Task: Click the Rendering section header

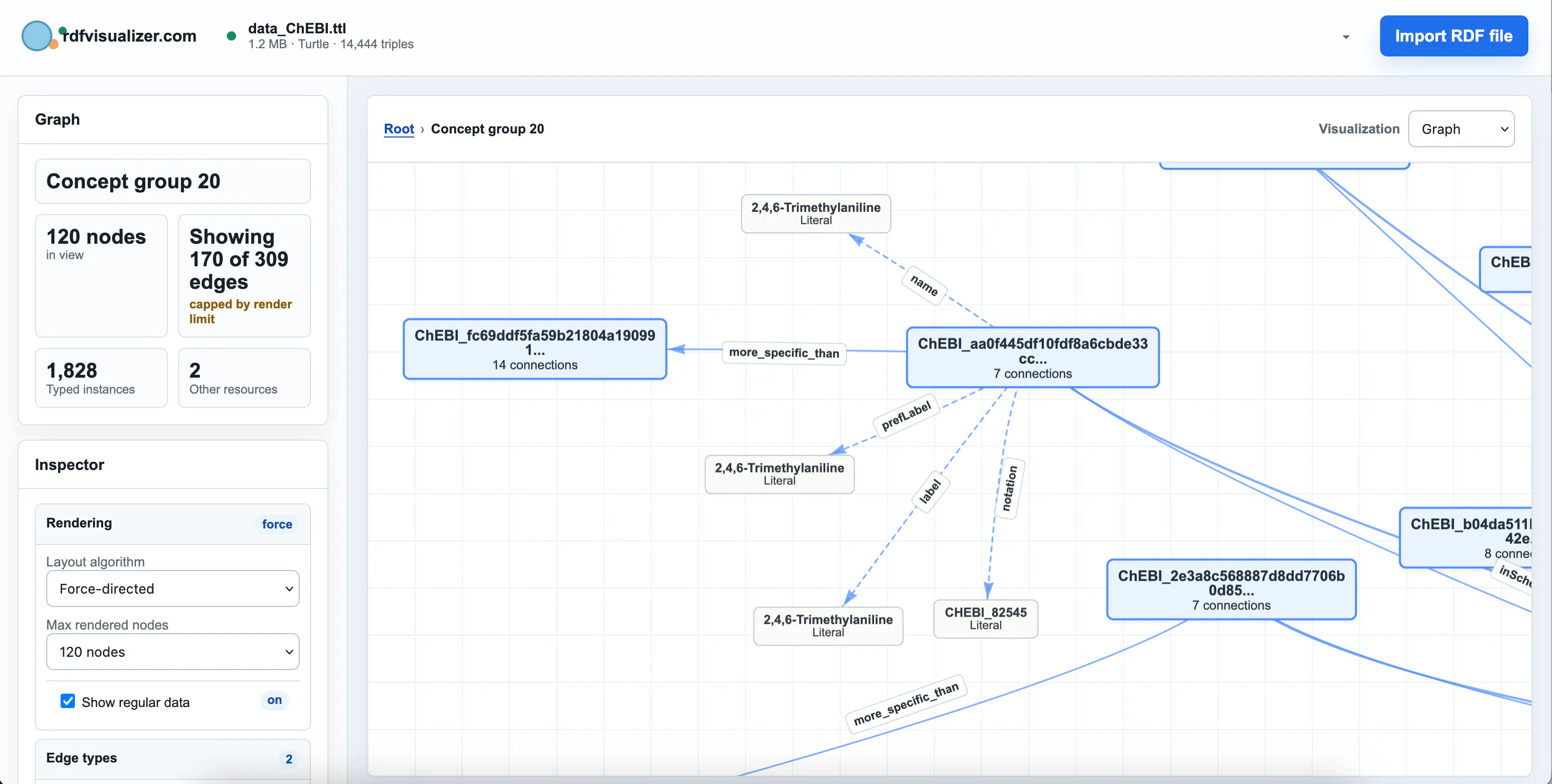Action: point(173,524)
